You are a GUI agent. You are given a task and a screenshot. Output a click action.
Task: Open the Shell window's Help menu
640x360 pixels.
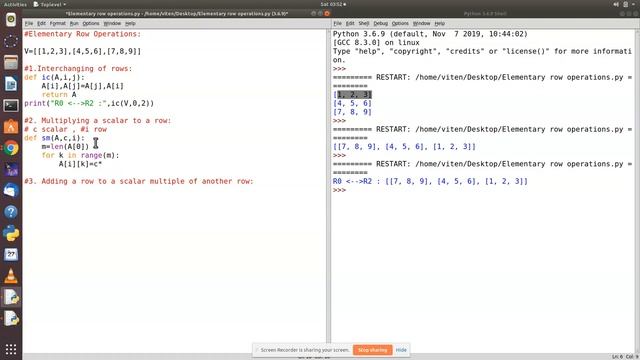(439, 23)
